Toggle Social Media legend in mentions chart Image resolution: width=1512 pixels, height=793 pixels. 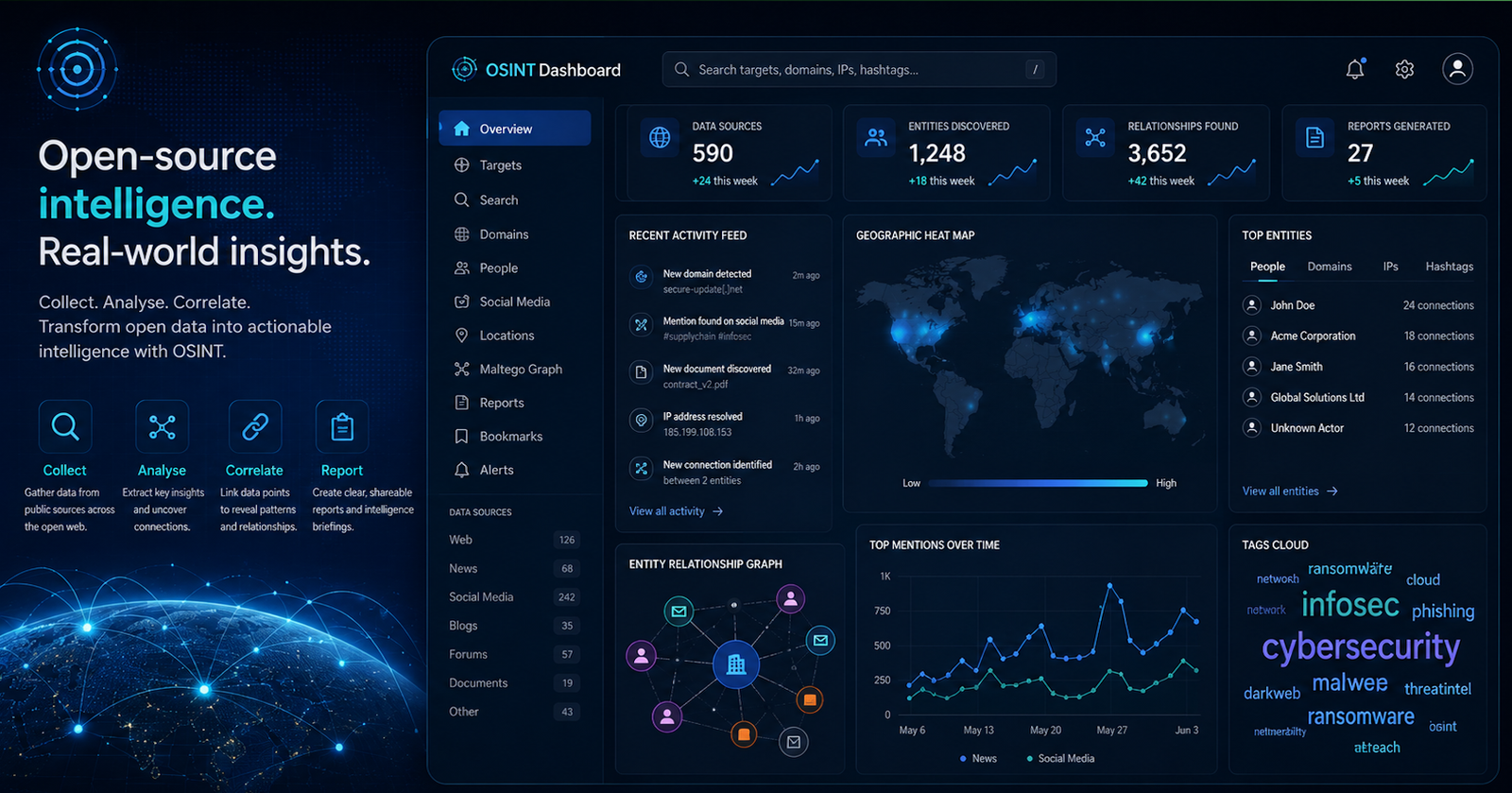pos(1060,758)
